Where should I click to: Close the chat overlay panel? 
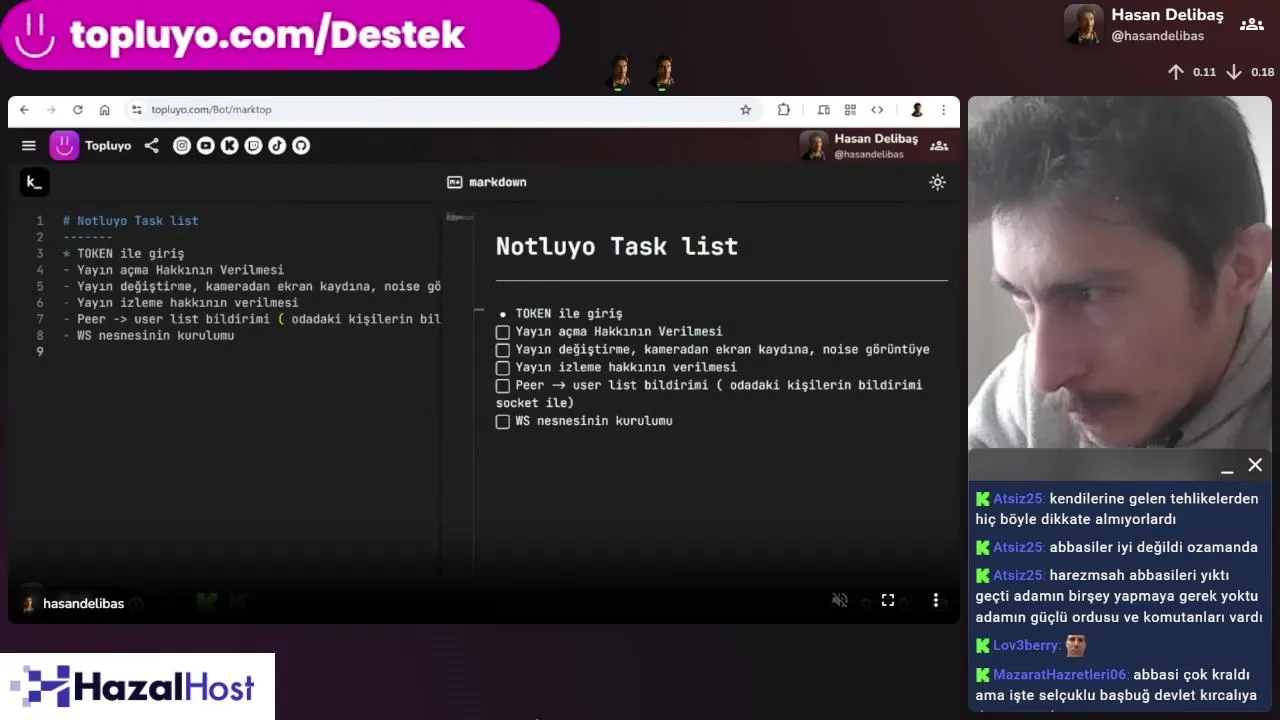[1255, 465]
